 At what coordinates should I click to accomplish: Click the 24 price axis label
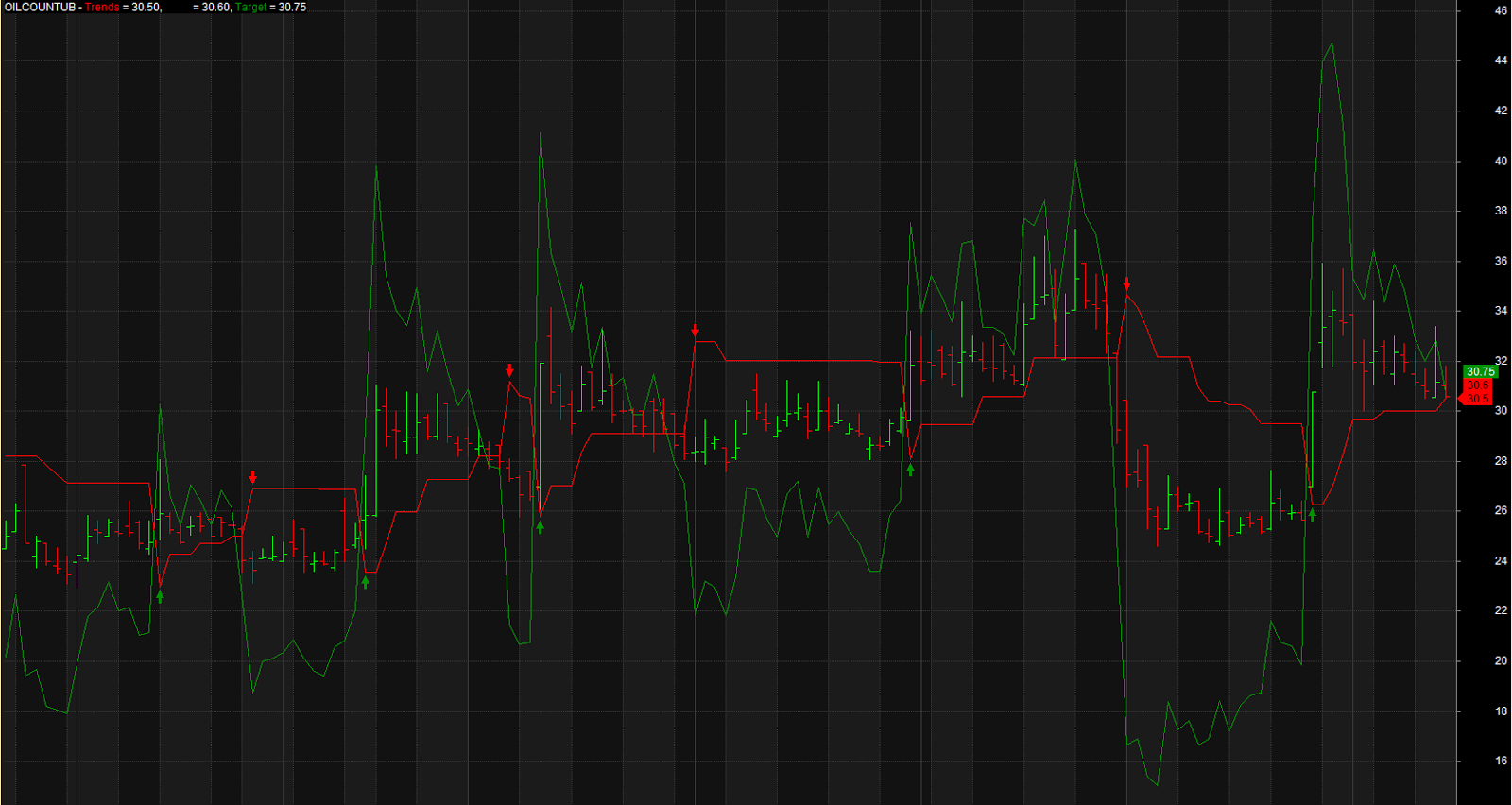(x=1501, y=560)
